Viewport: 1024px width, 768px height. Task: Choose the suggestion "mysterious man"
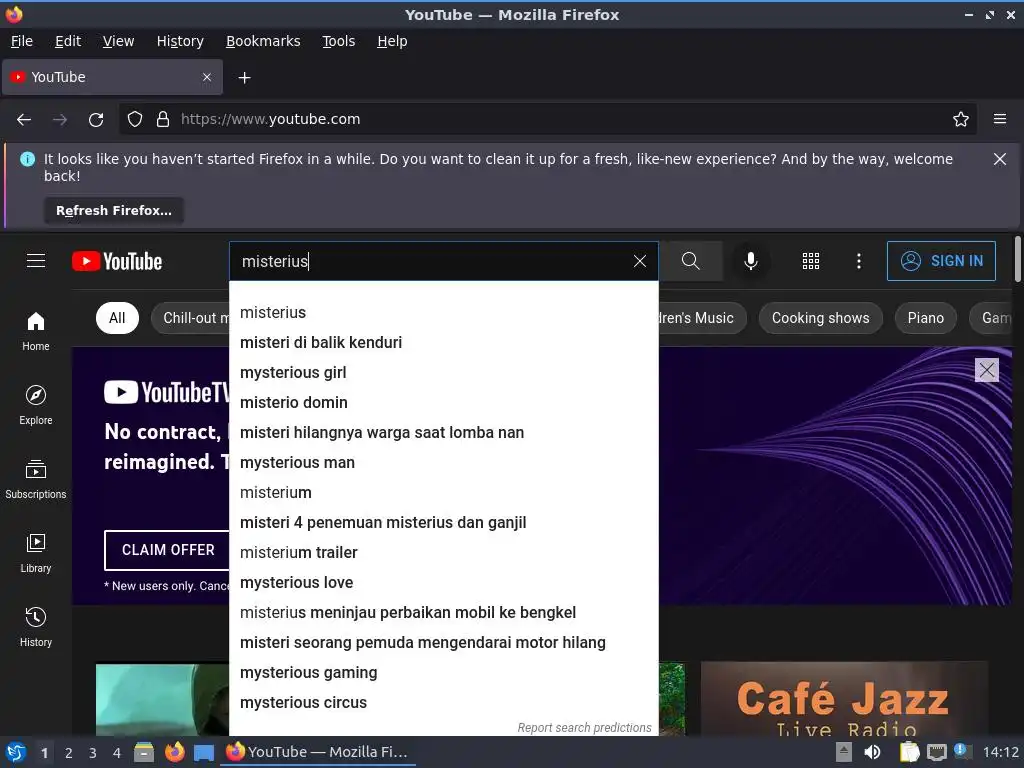(x=444, y=462)
